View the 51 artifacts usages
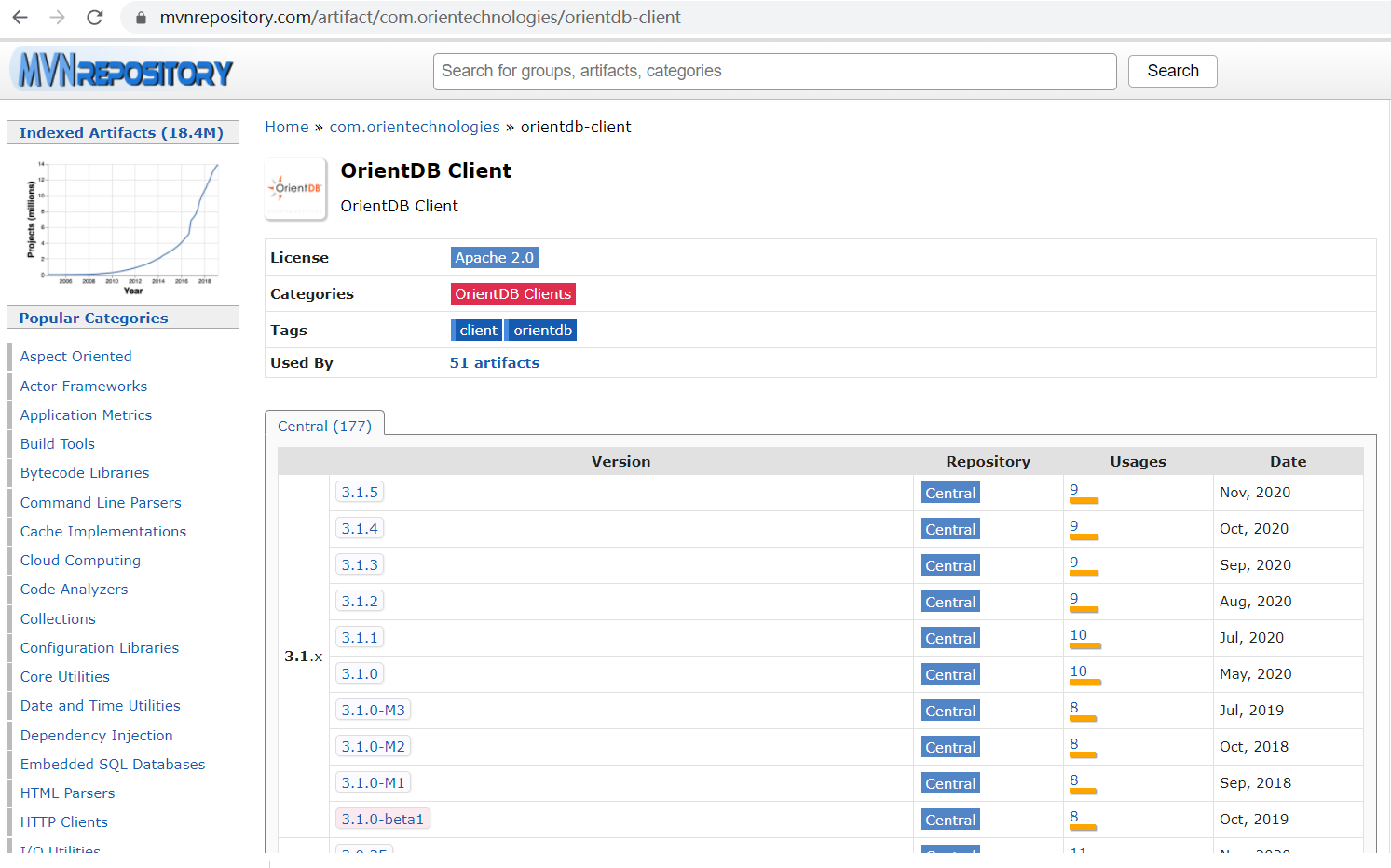Image resolution: width=1391 pixels, height=868 pixels. coord(495,362)
